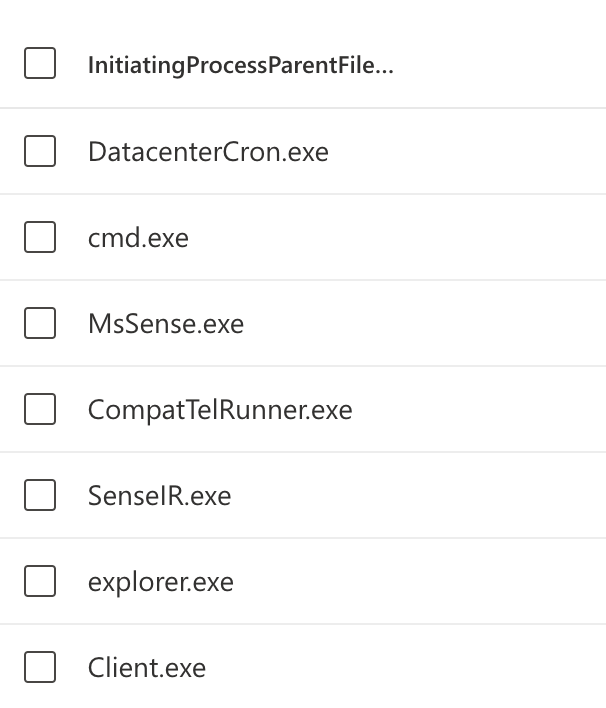Select the MsSense.exe row checkbox

pyautogui.click(x=40, y=324)
